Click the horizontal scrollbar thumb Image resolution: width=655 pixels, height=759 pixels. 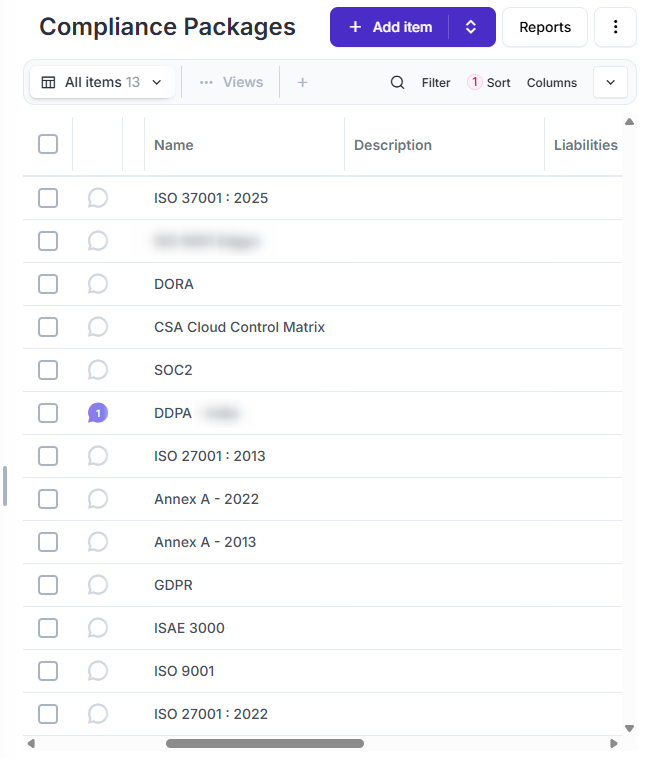click(265, 743)
